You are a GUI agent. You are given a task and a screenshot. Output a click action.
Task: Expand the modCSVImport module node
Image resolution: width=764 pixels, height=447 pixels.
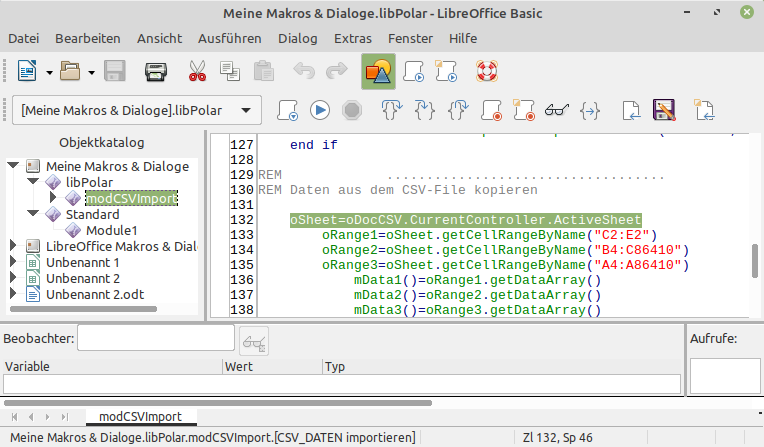[53, 197]
